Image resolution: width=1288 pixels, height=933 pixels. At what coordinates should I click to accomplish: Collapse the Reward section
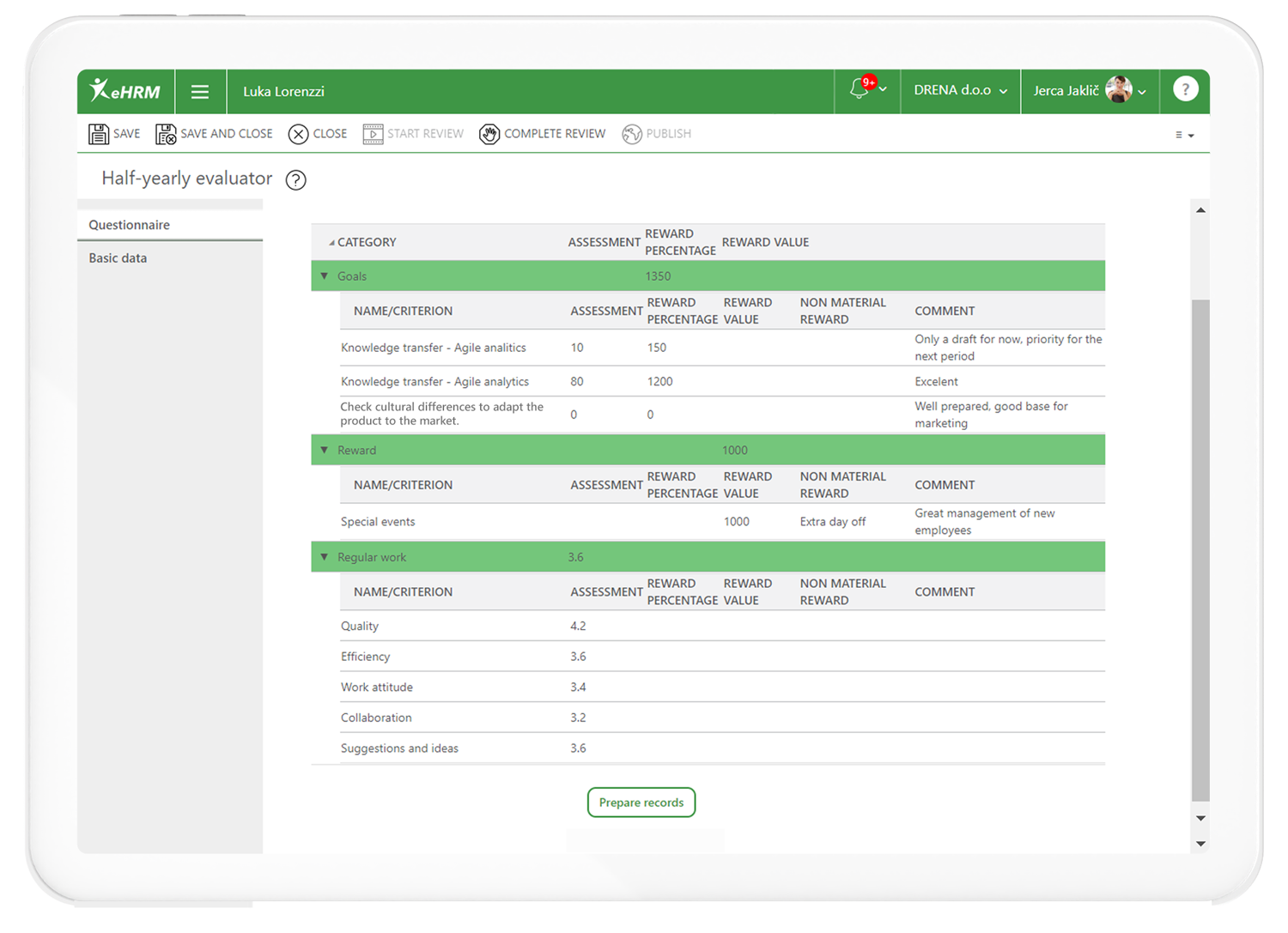pyautogui.click(x=324, y=449)
